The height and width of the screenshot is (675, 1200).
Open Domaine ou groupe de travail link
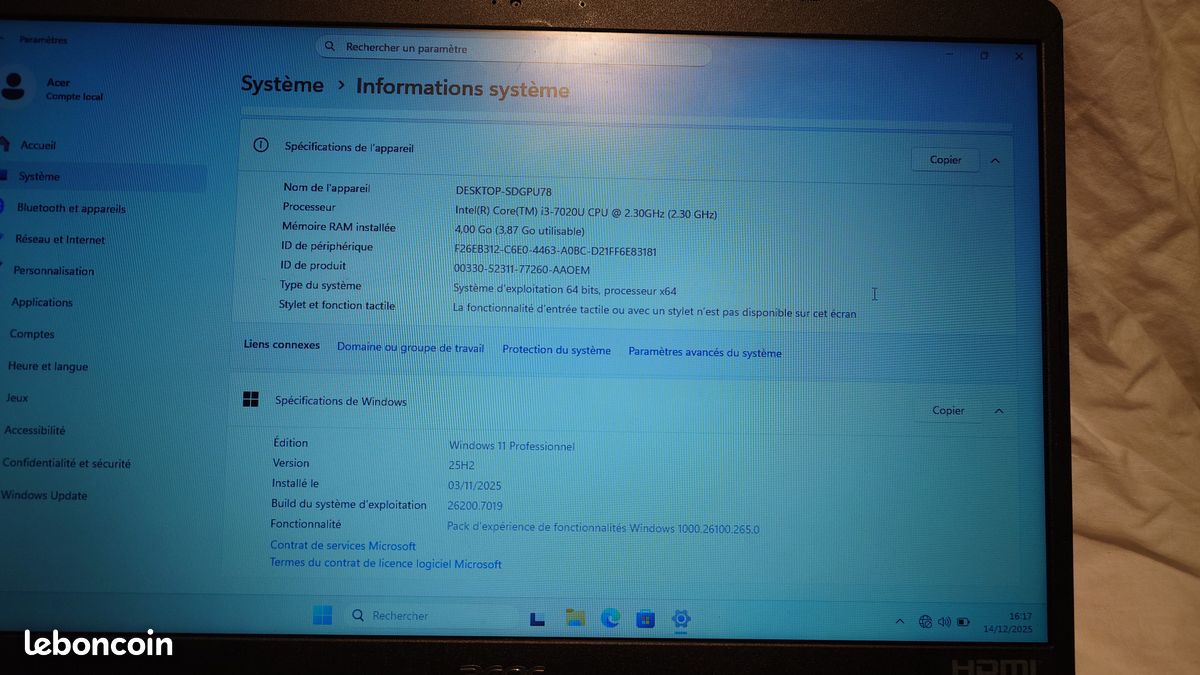click(x=410, y=348)
